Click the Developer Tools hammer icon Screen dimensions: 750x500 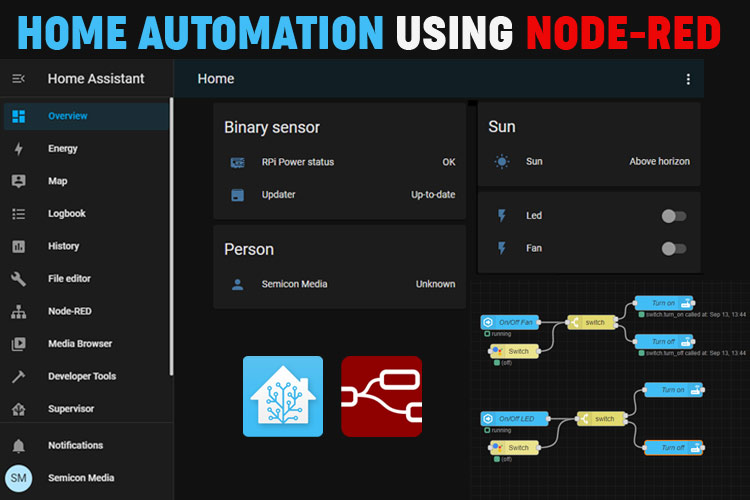tap(19, 377)
